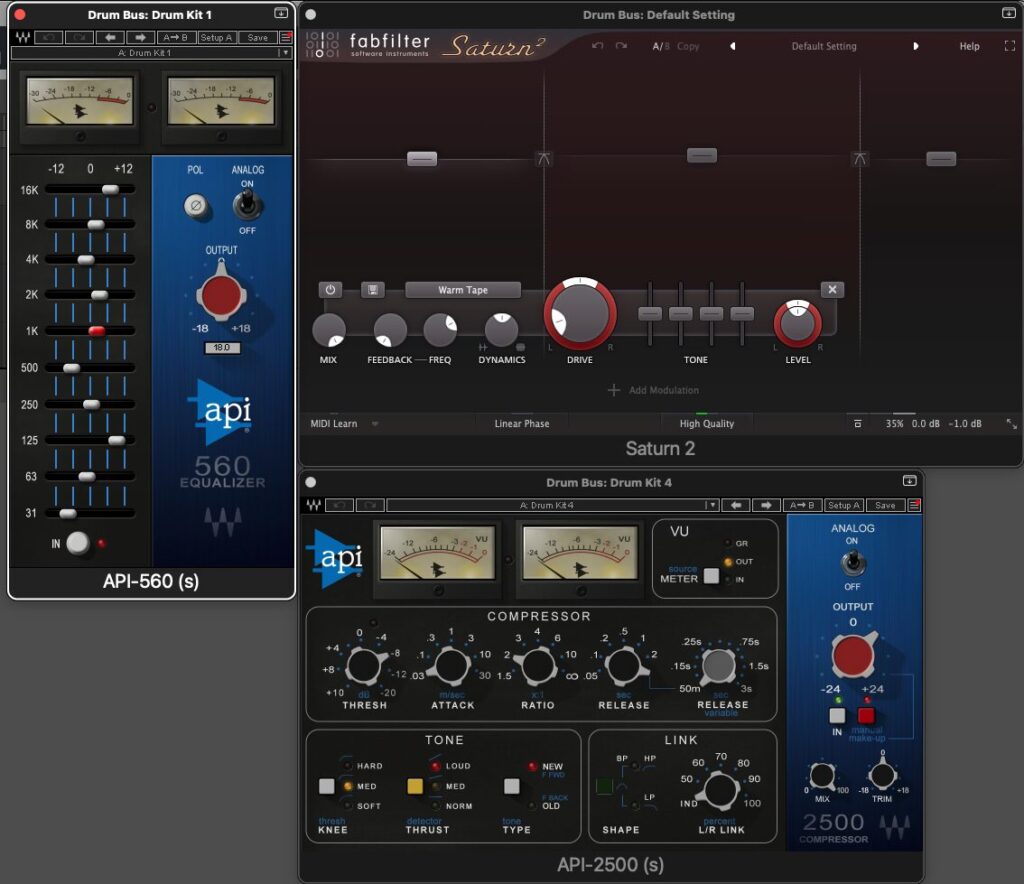1024x884 pixels.
Task: Toggle the yellow THRUST detector button
Action: [x=415, y=786]
